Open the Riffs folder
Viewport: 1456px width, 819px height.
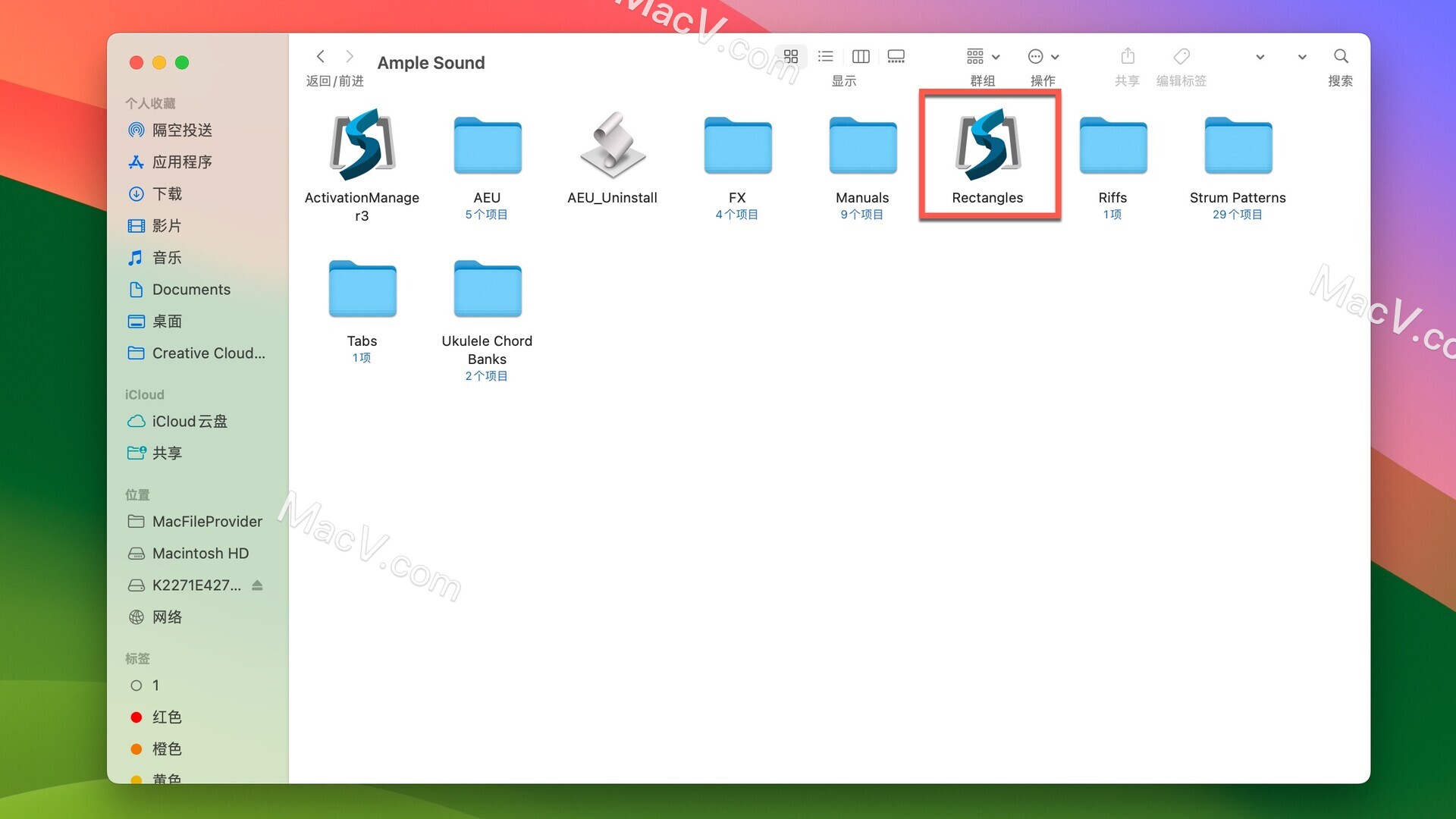coord(1112,145)
